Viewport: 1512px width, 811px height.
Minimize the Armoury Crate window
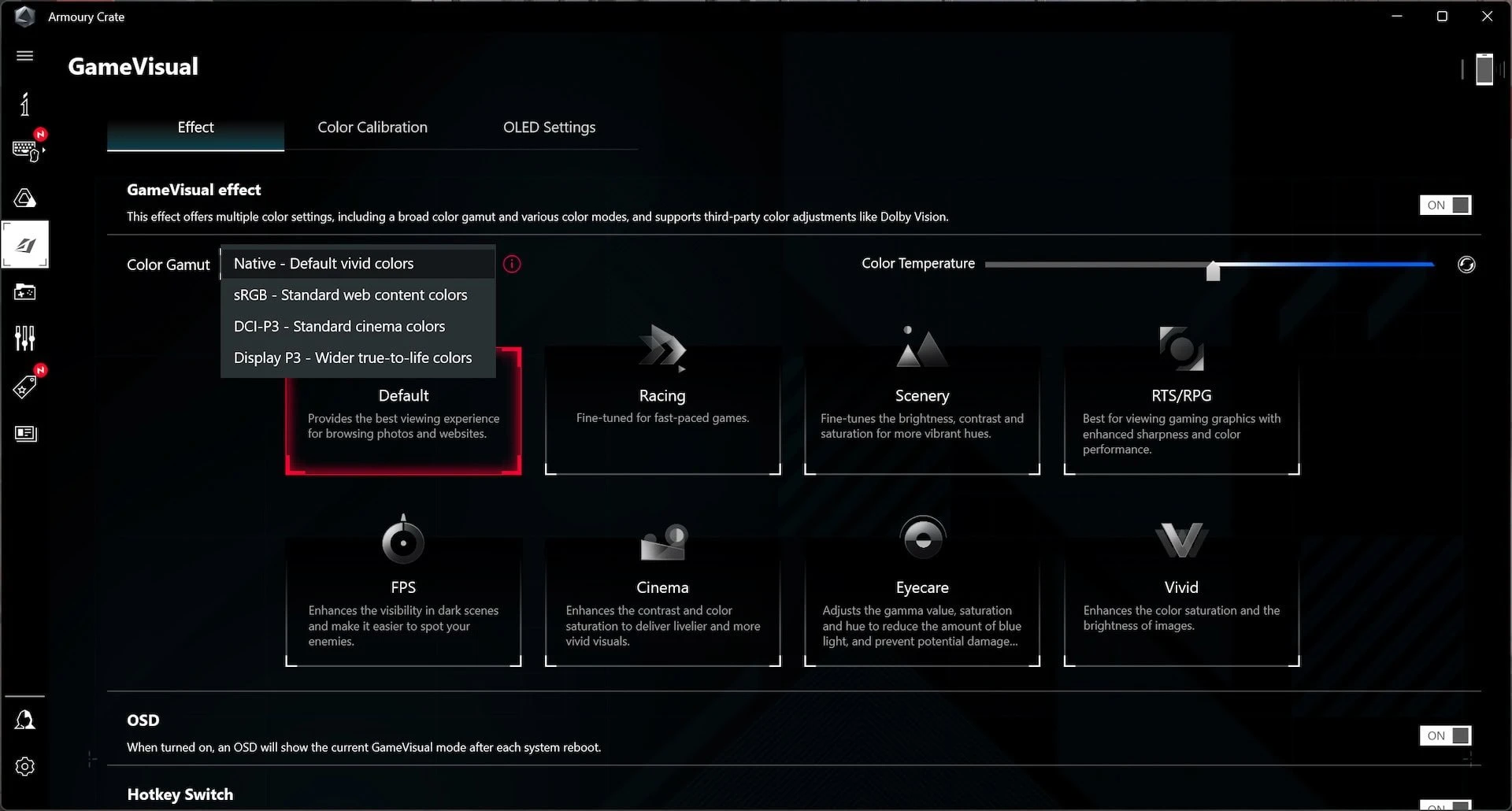coord(1397,17)
